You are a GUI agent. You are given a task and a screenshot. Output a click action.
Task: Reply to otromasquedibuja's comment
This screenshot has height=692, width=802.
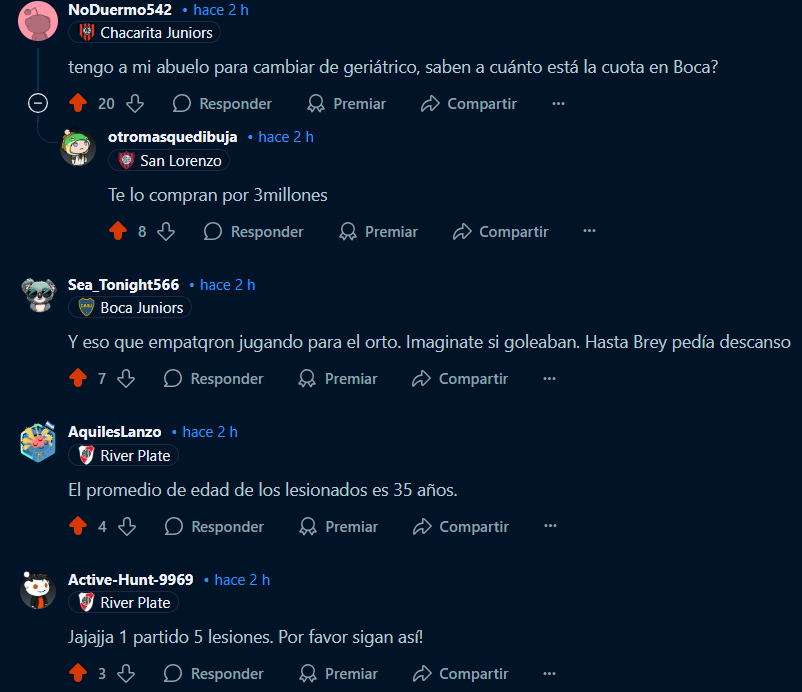(254, 231)
